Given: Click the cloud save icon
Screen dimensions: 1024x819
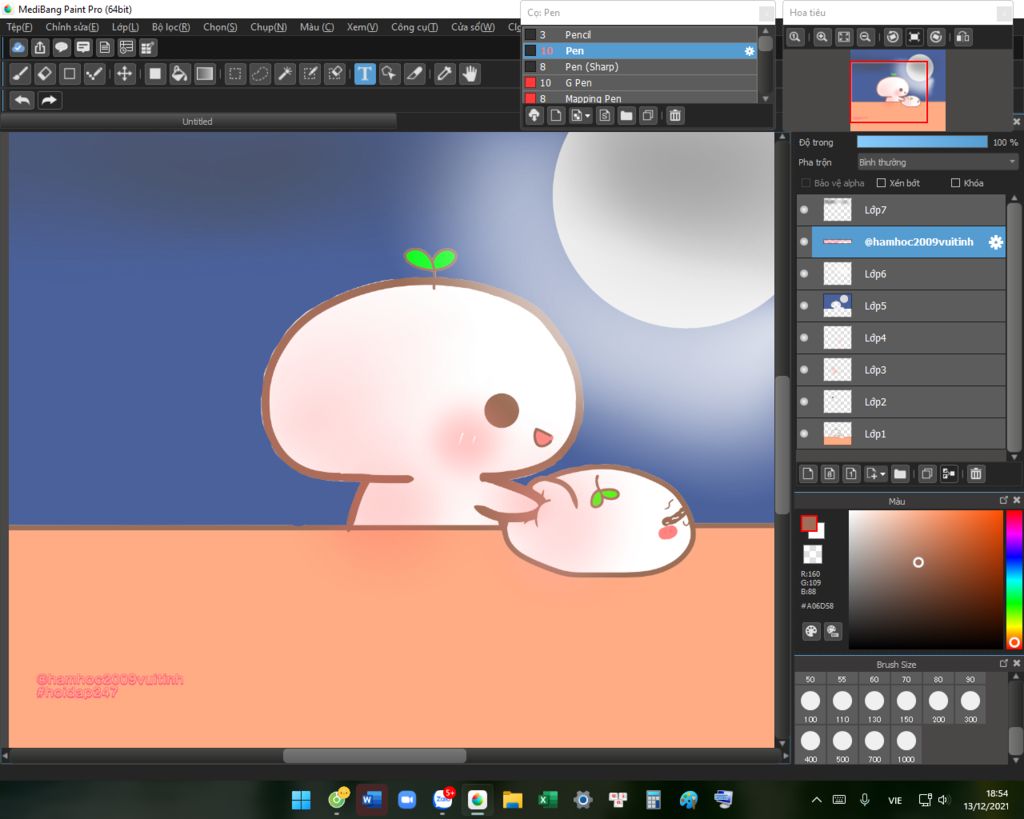Looking at the screenshot, I should coord(19,47).
